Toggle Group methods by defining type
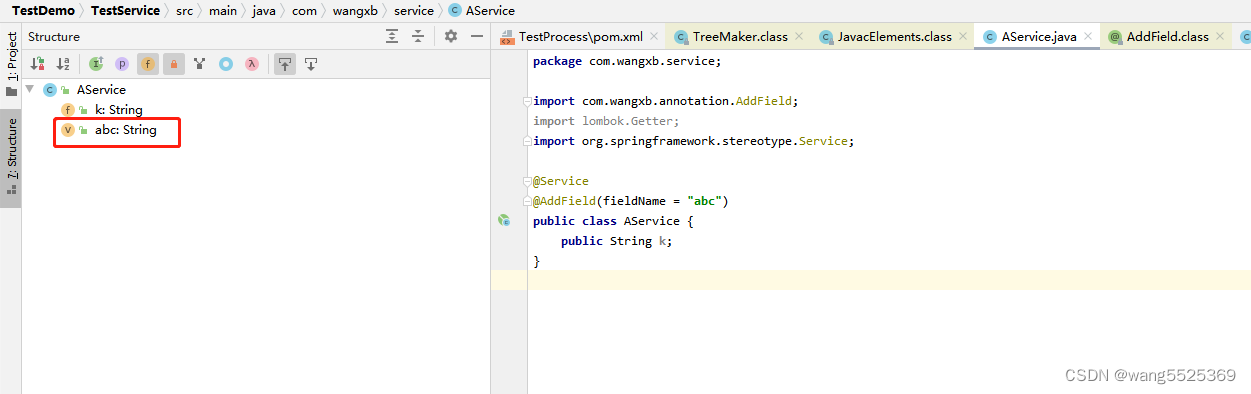Screen dimensions: 1251x394 click(200, 64)
